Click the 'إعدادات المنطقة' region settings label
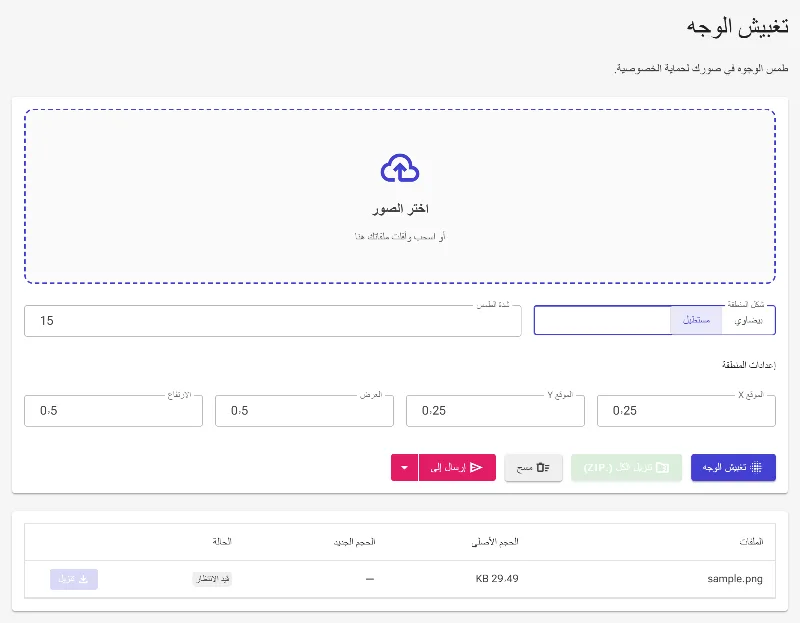 tap(748, 365)
